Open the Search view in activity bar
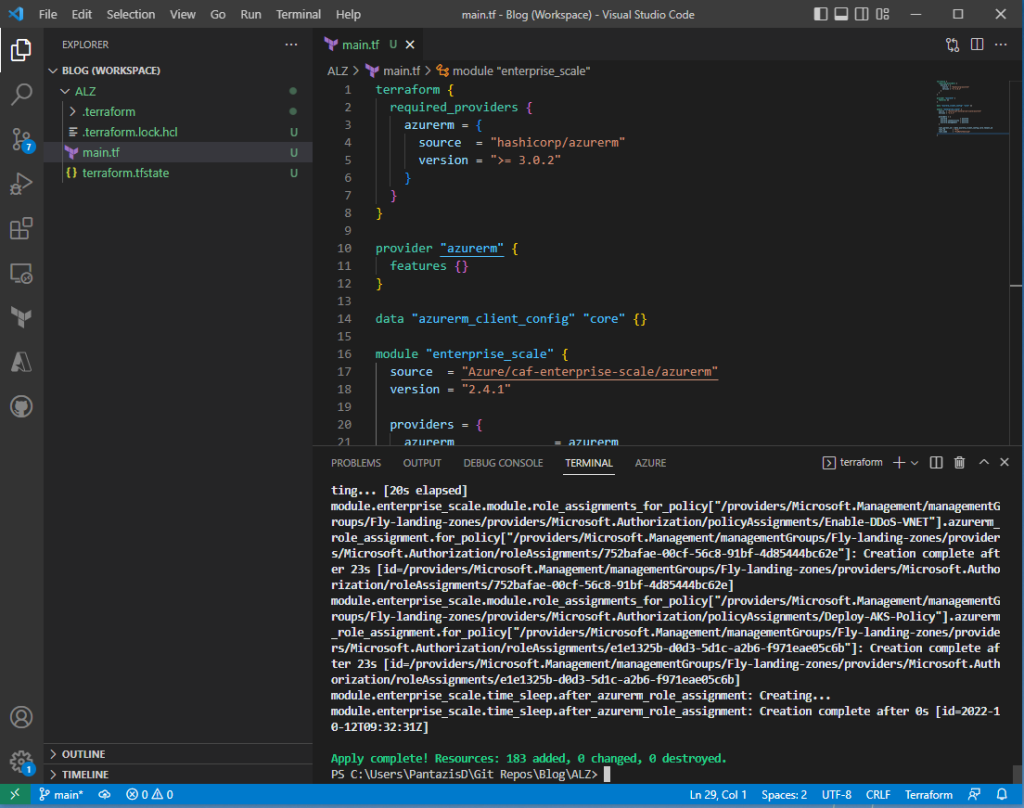Viewport: 1024px width, 808px height. [x=21, y=95]
